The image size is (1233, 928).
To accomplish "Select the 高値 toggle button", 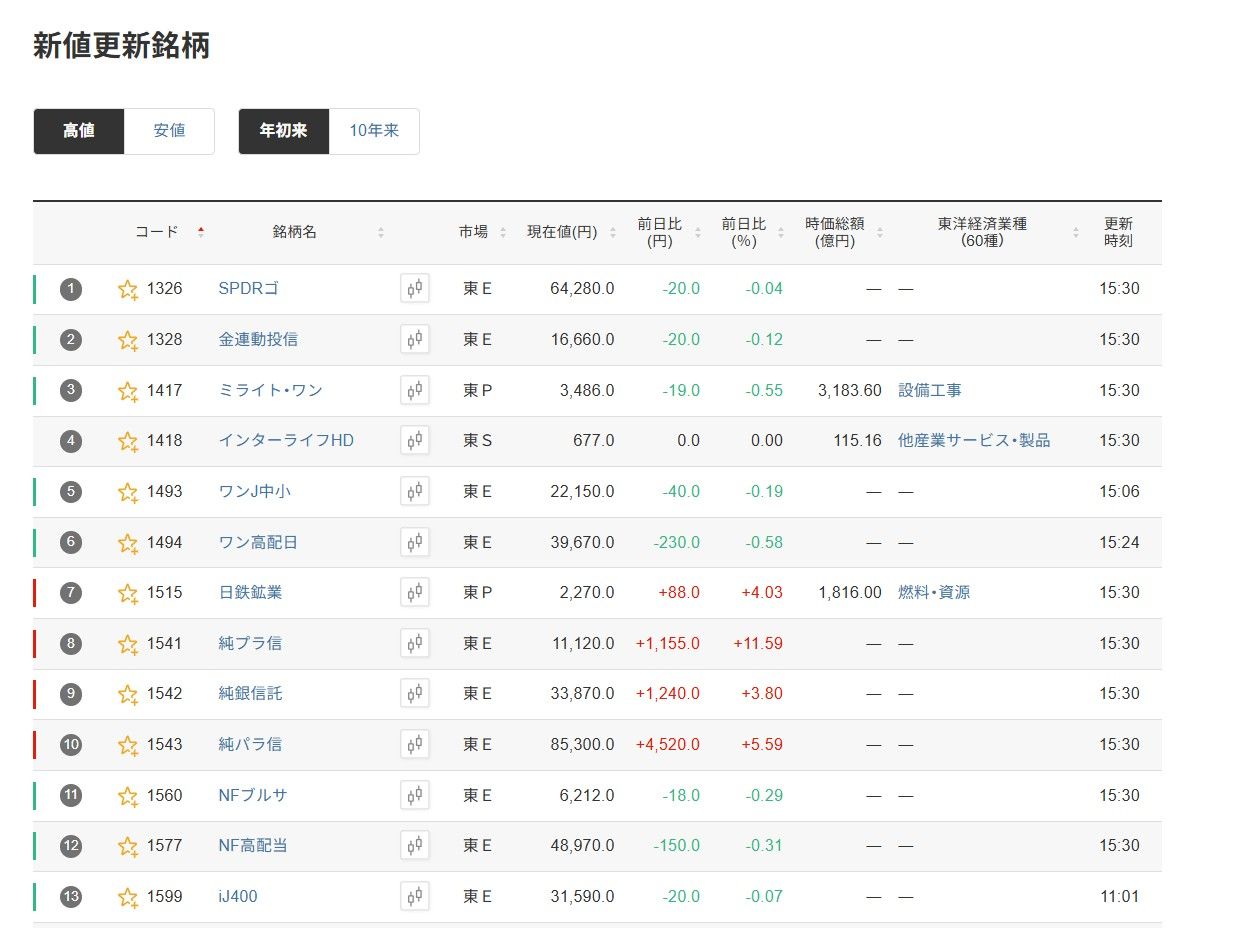I will (x=79, y=131).
